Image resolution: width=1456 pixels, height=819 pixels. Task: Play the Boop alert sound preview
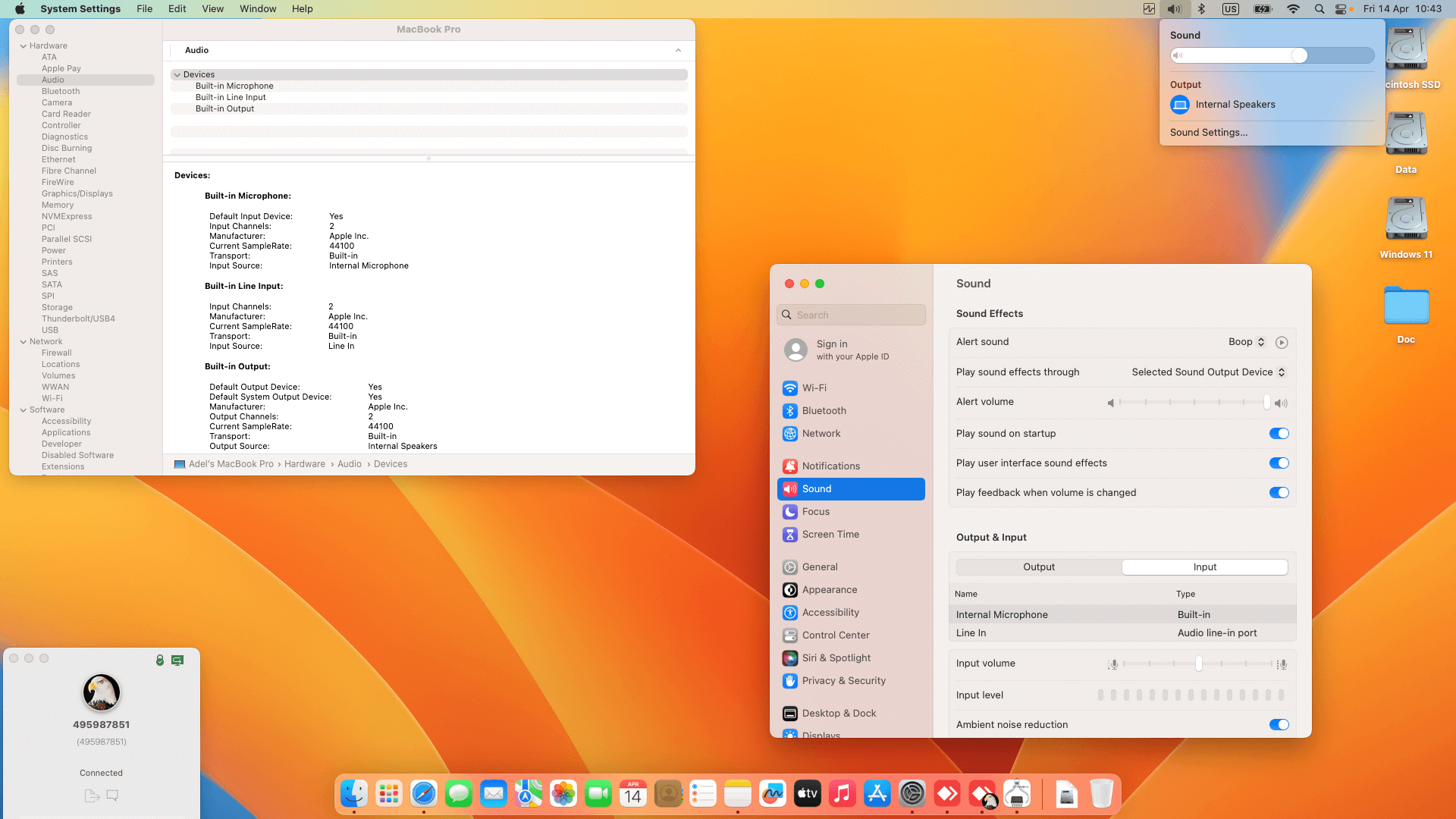click(x=1282, y=342)
